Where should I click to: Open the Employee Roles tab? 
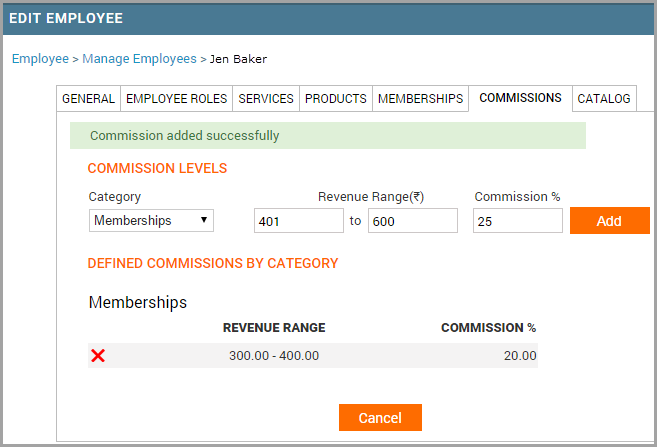tap(176, 98)
